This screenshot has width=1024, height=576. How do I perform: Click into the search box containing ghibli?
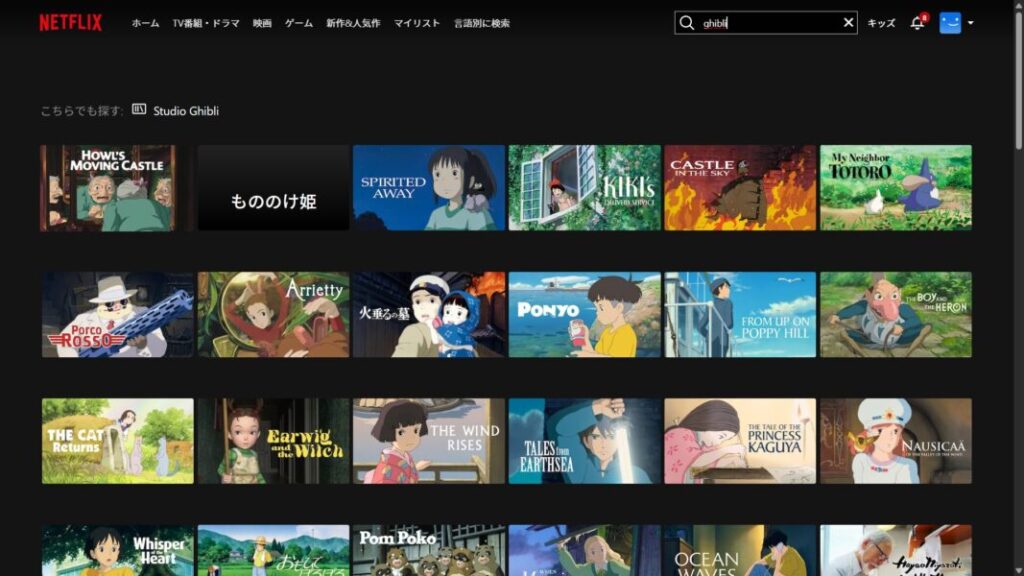click(766, 23)
